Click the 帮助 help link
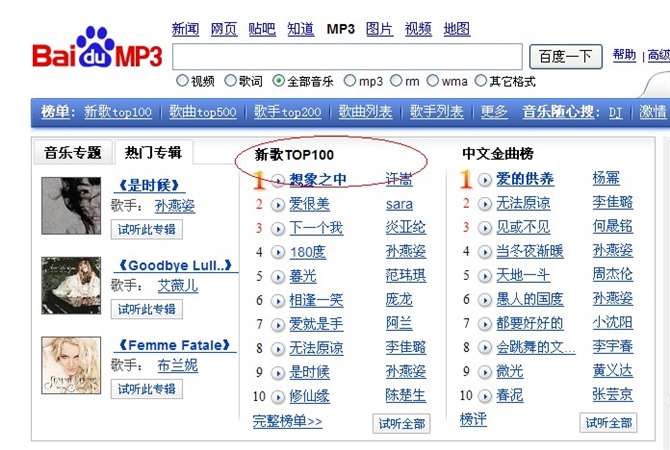This screenshot has height=450, width=670. (624, 55)
